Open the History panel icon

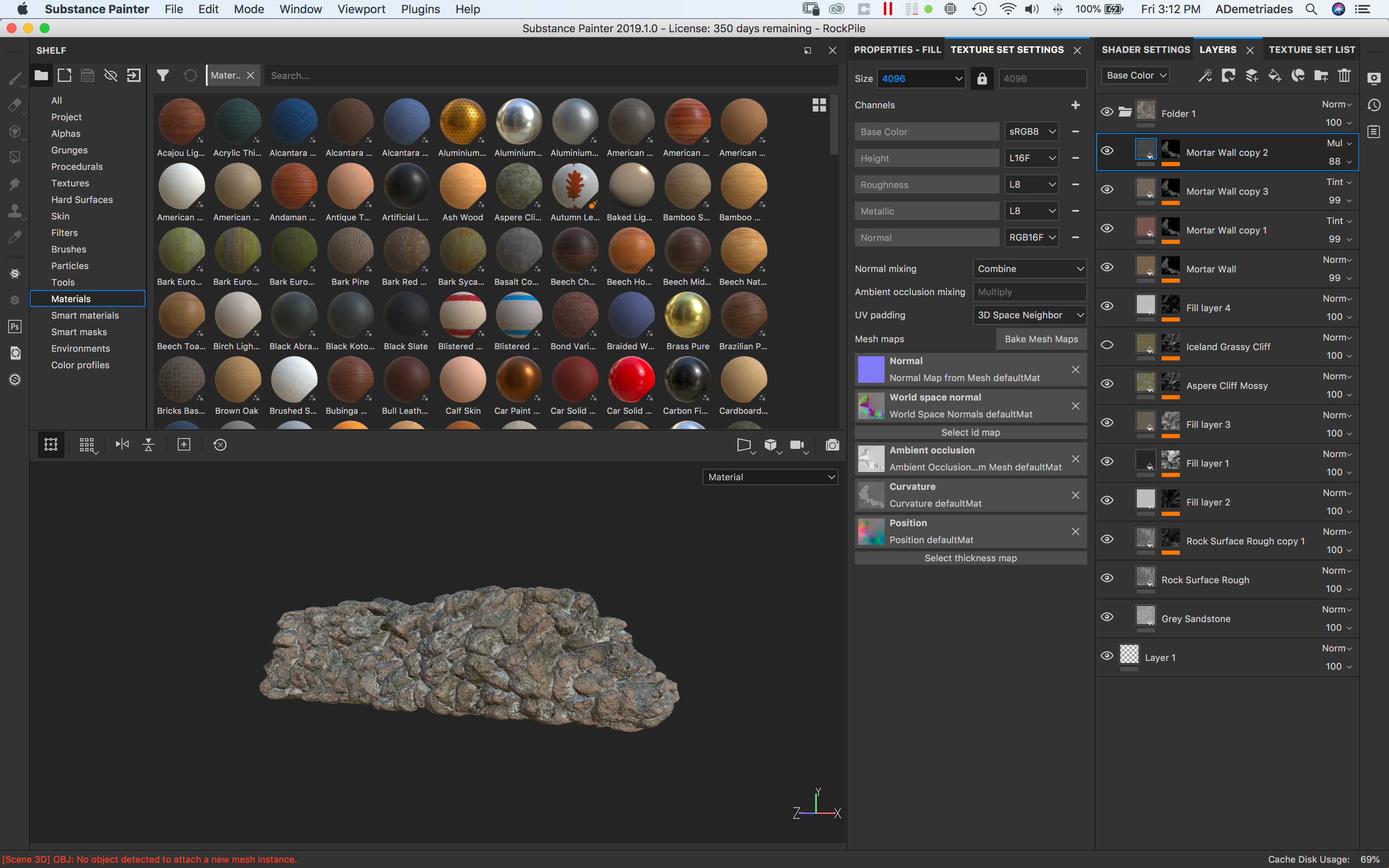point(1374,105)
